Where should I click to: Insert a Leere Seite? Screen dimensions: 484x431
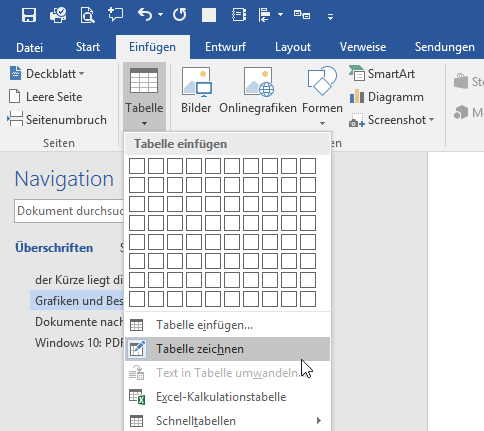click(x=46, y=97)
